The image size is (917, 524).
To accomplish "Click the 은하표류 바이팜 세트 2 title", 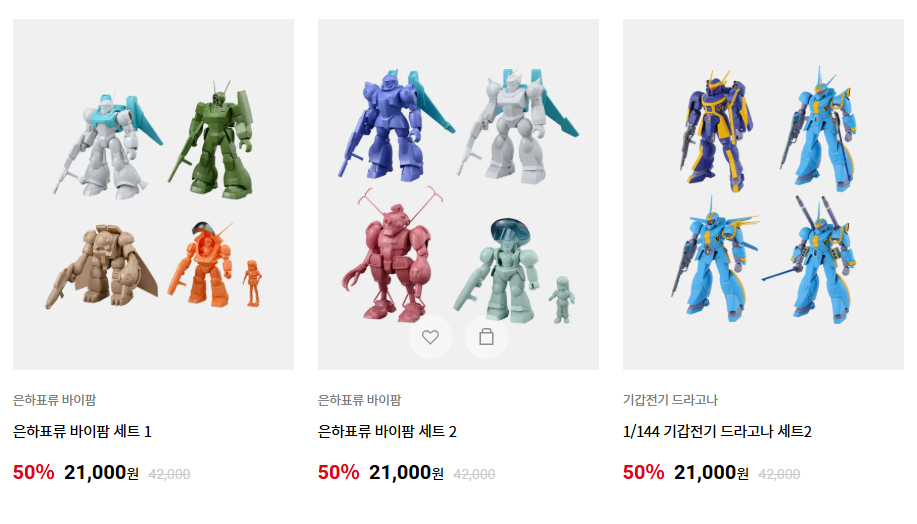I will 387,432.
